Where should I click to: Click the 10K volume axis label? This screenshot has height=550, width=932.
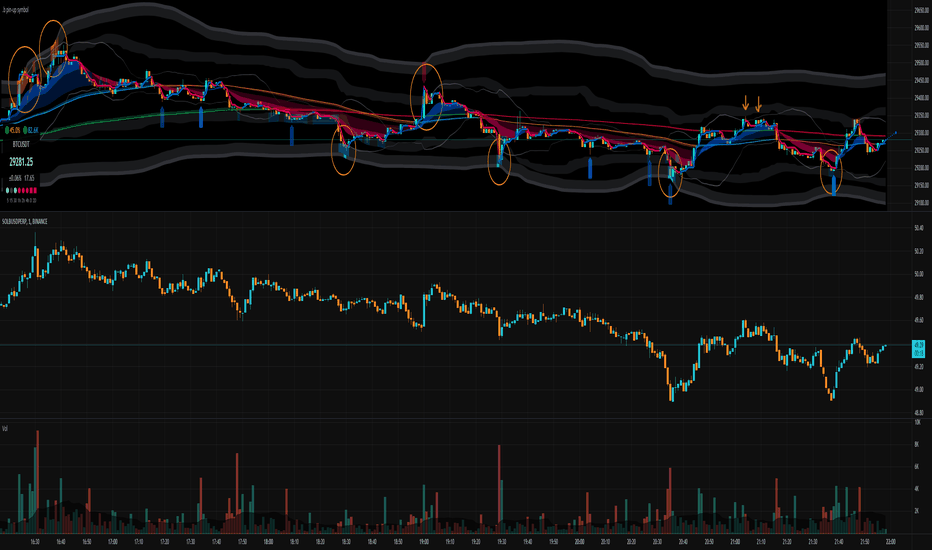coord(917,422)
